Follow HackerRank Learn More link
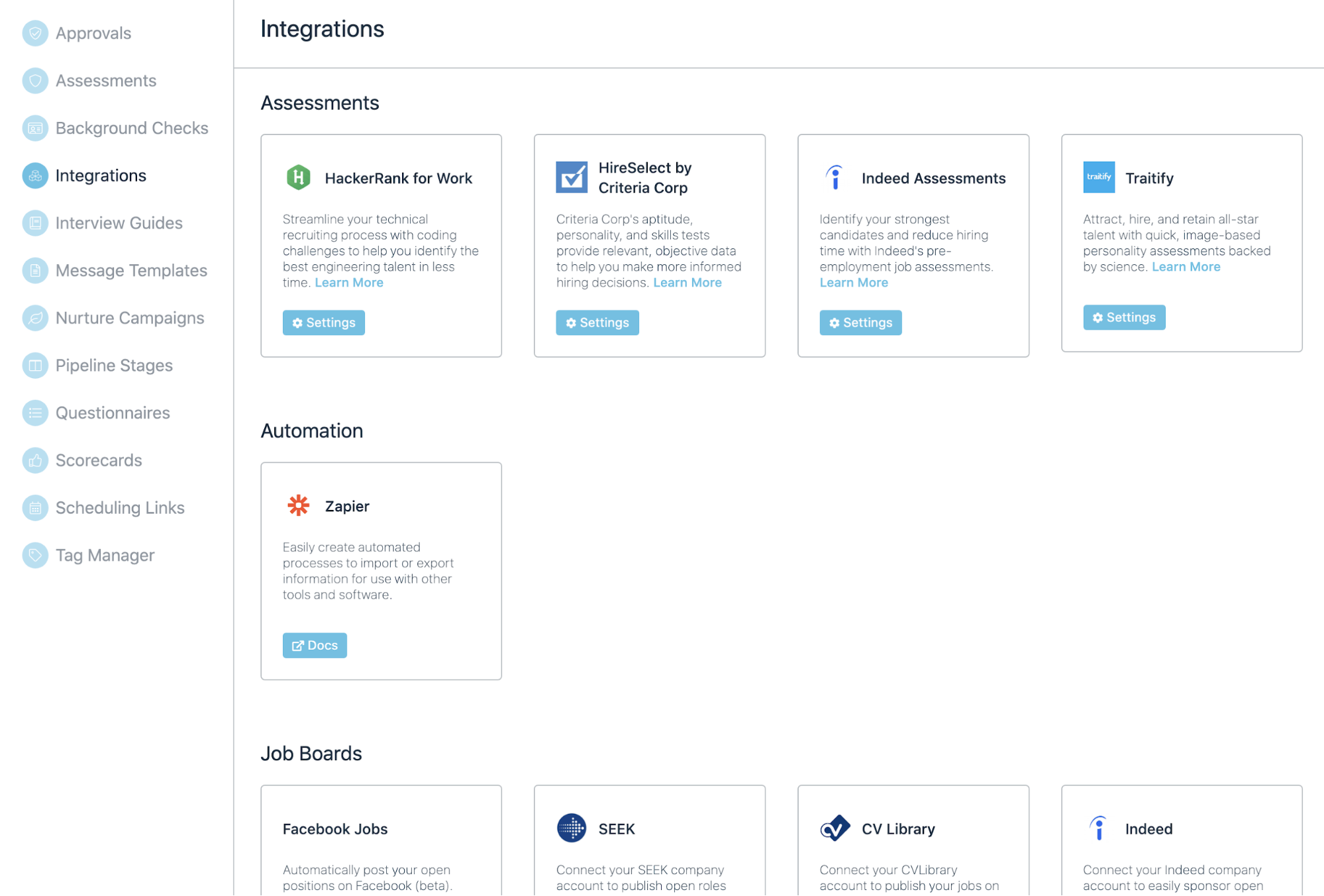The width and height of the screenshot is (1324, 896). click(349, 283)
